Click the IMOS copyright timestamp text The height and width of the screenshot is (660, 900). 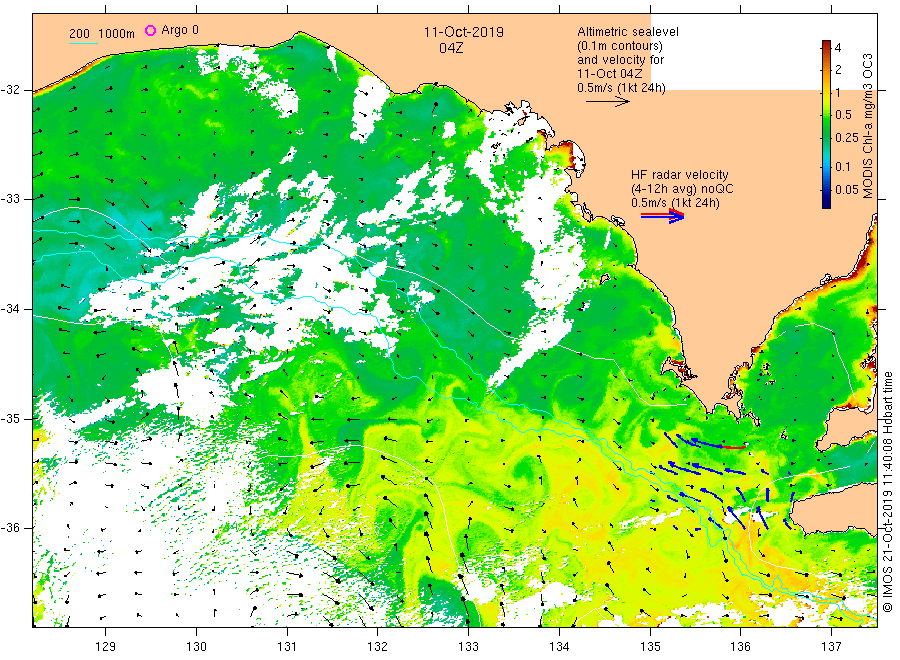point(887,492)
